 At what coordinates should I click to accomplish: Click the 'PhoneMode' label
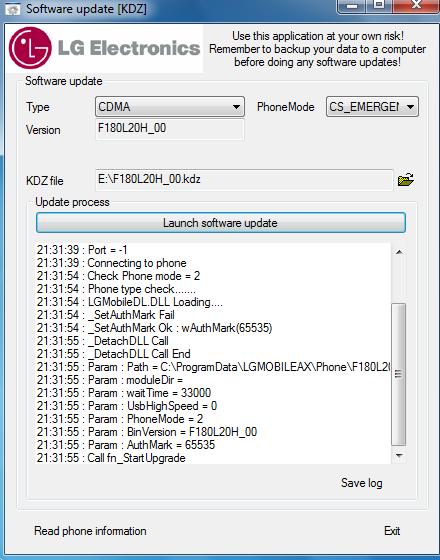tap(285, 107)
